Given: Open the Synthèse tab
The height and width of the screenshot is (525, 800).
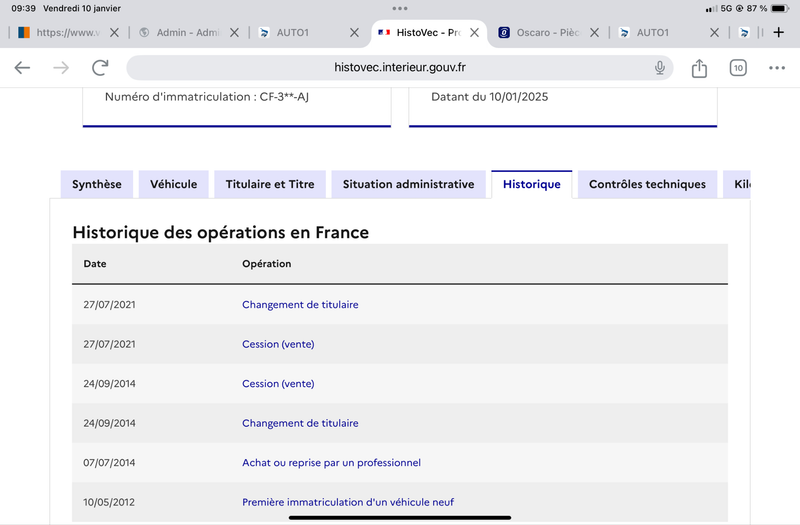Looking at the screenshot, I should [97, 184].
